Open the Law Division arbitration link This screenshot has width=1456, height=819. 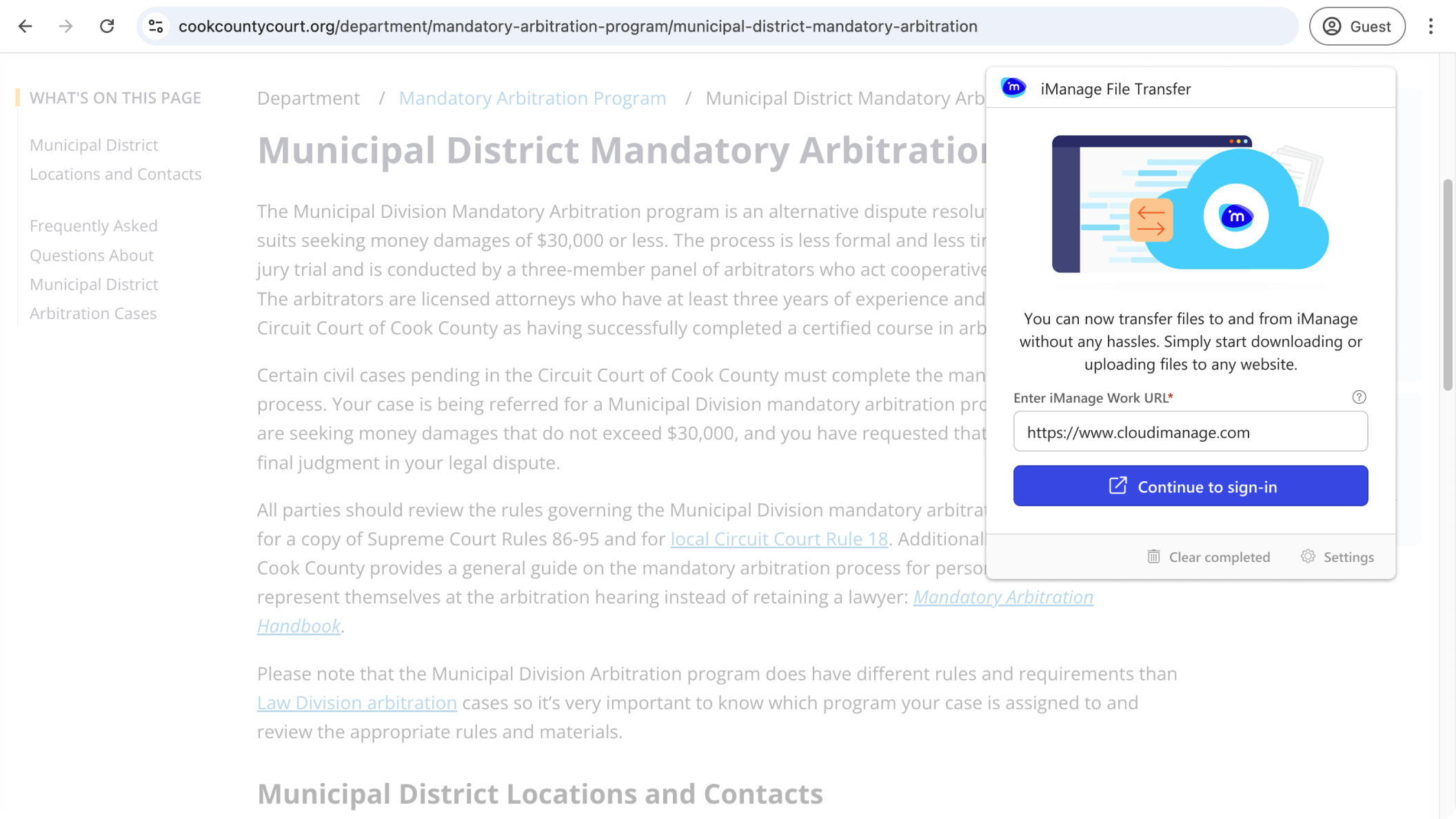(356, 702)
